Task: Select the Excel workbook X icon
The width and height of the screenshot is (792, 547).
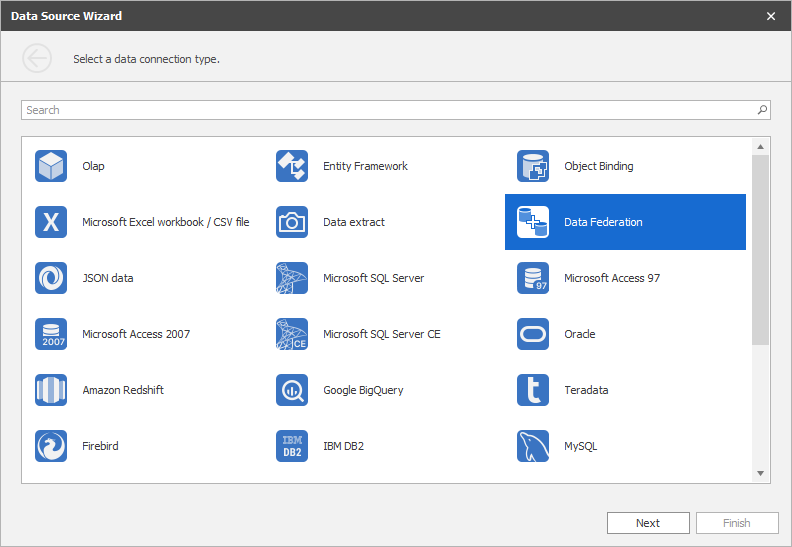Action: tap(51, 222)
